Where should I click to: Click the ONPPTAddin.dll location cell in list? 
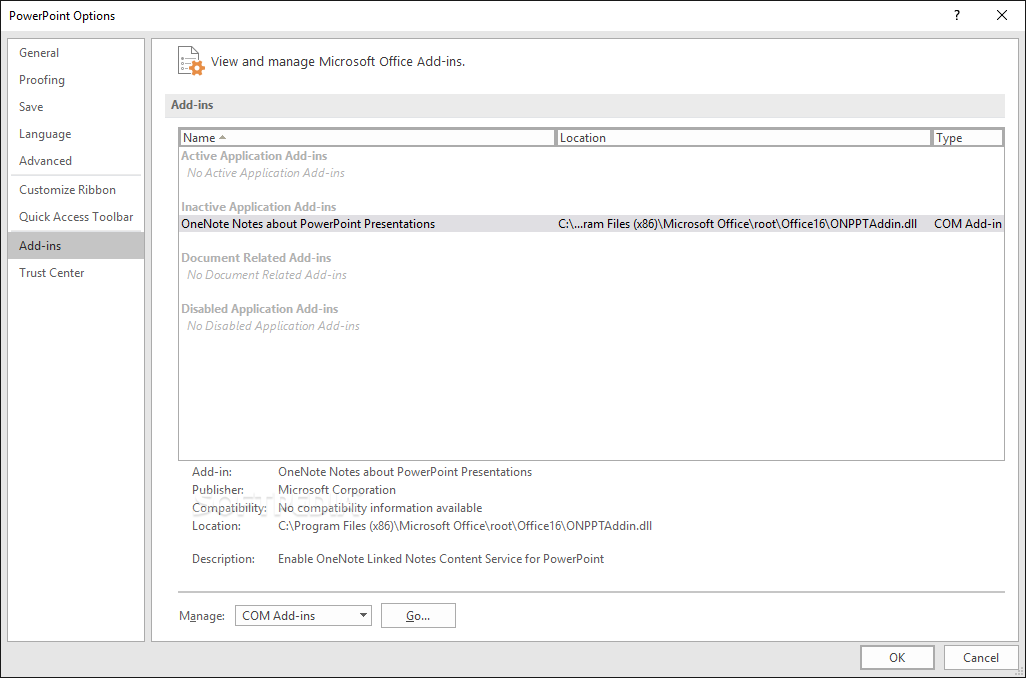(737, 224)
